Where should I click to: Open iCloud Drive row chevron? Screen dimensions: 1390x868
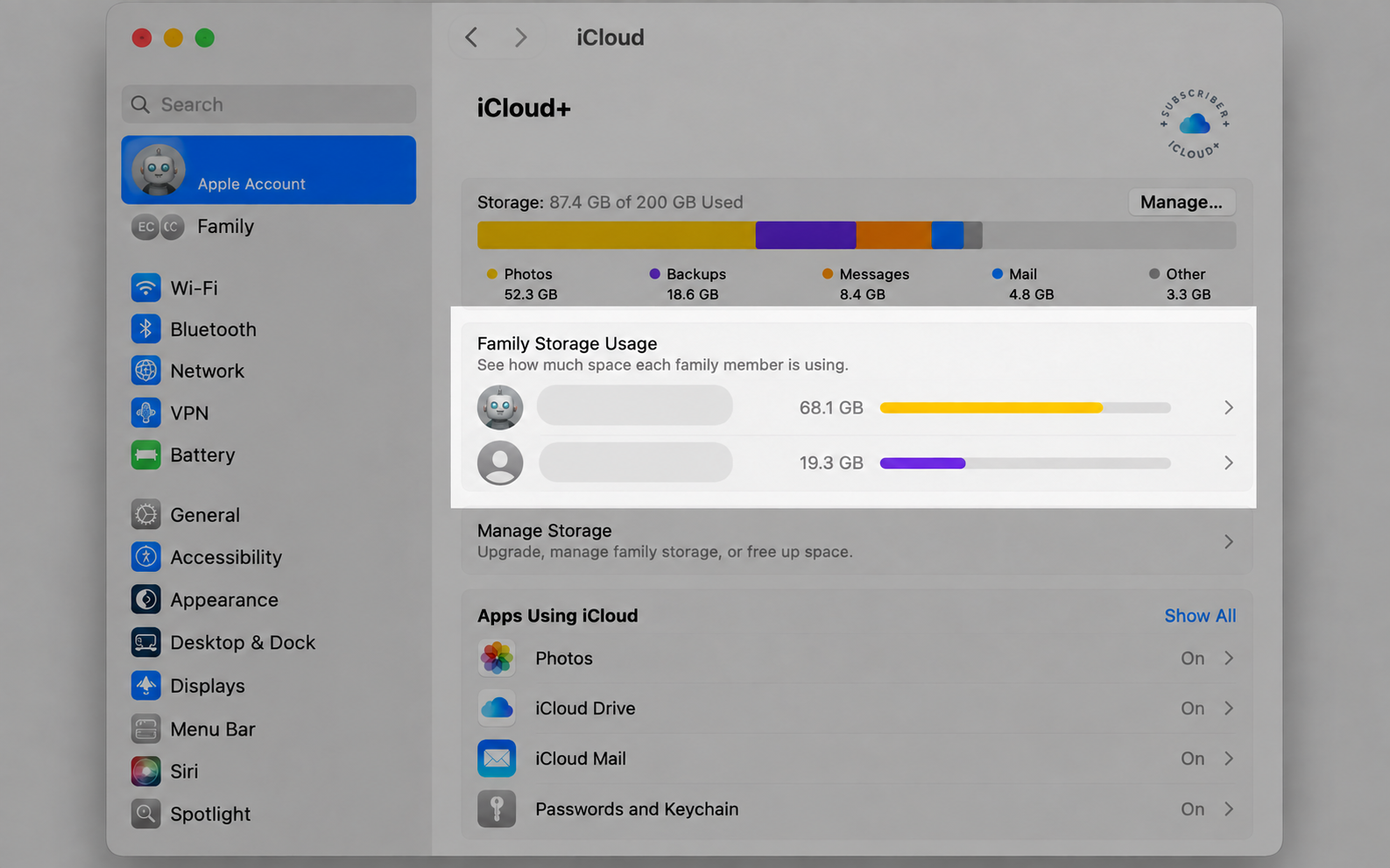pos(1229,708)
